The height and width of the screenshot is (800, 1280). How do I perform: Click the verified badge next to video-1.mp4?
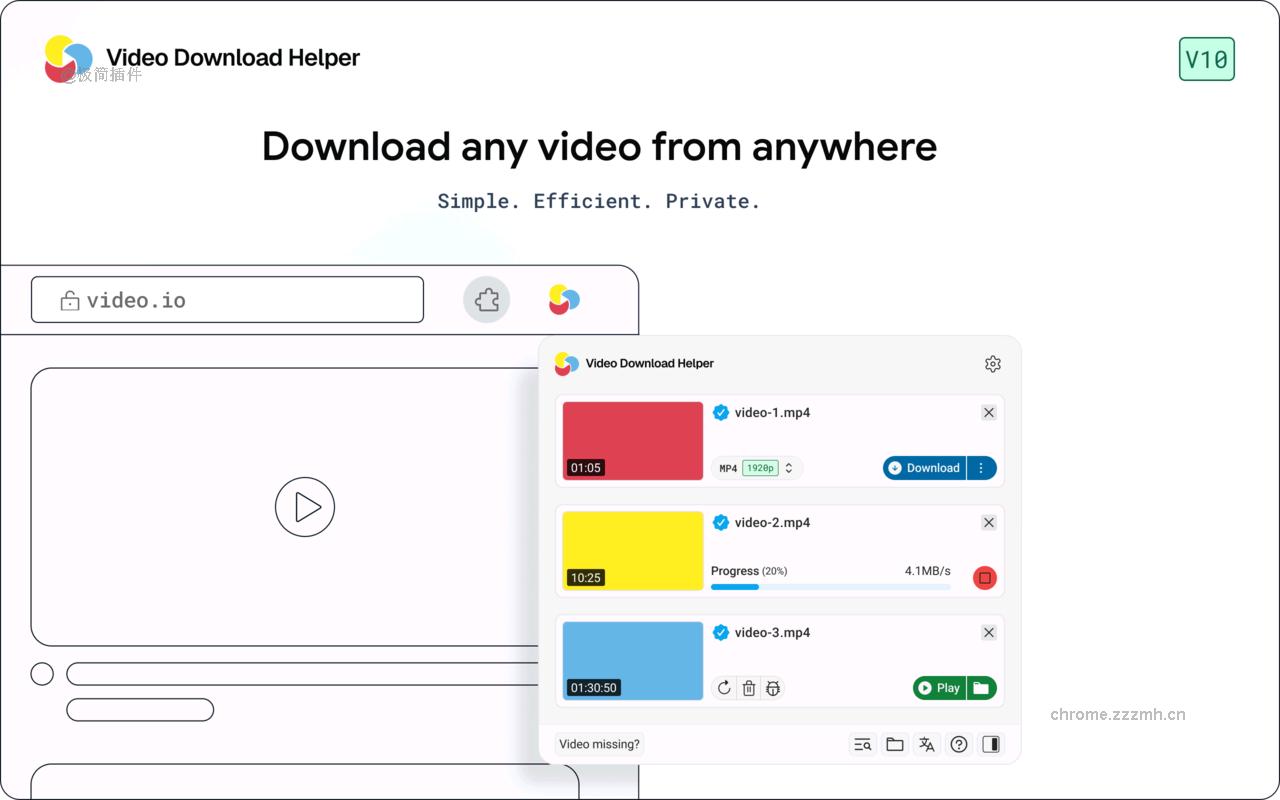click(721, 412)
